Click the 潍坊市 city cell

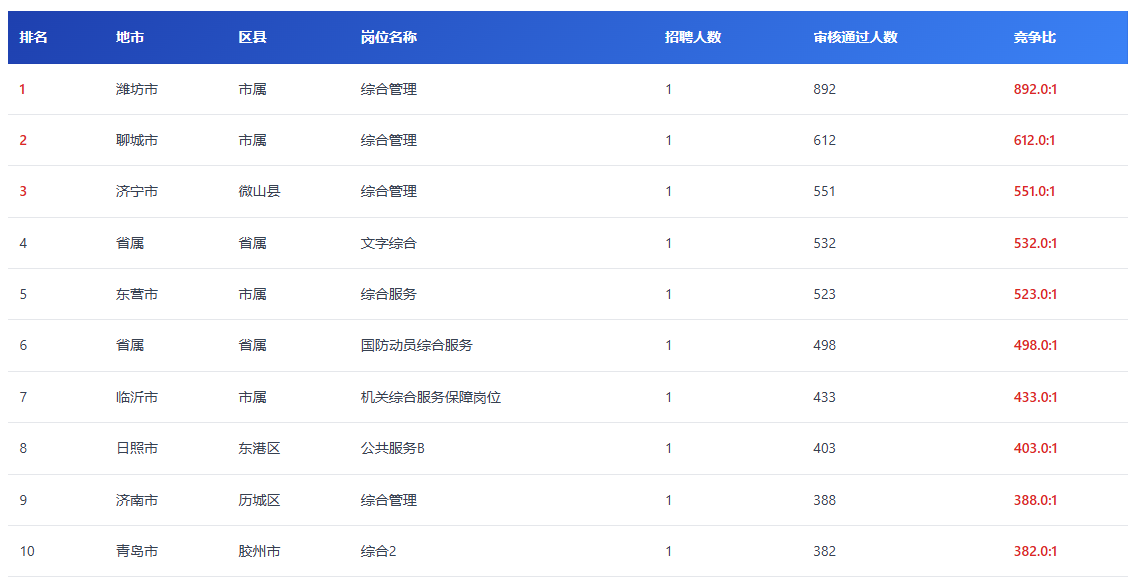point(137,89)
